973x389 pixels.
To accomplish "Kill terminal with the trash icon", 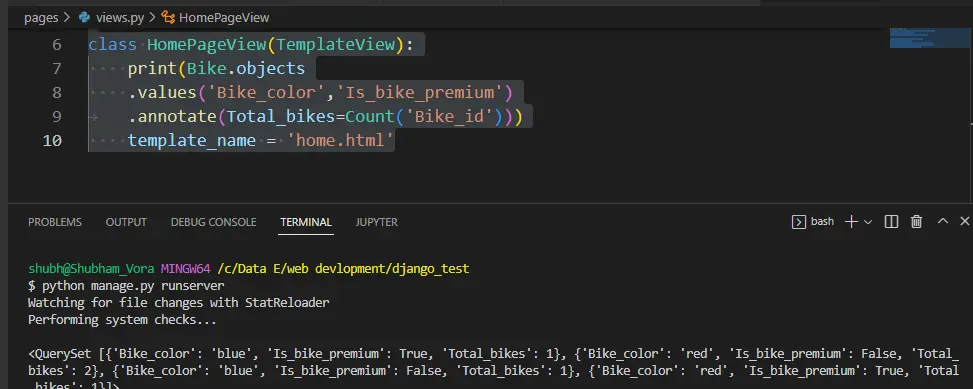I will (x=917, y=221).
